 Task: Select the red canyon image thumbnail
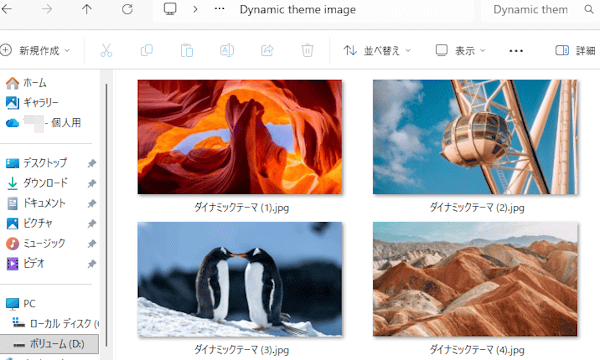[240, 137]
